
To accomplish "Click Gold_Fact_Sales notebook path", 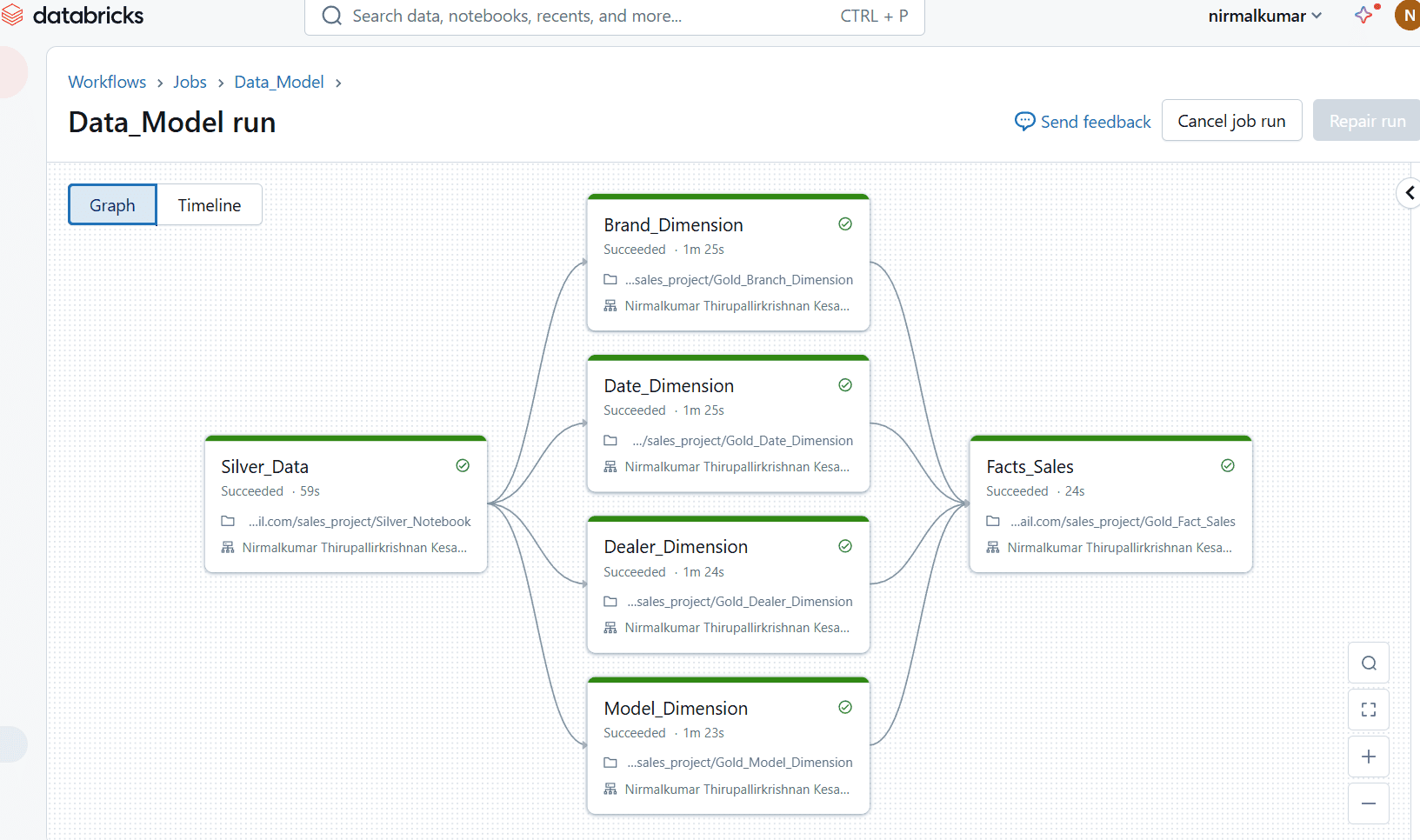I will coord(1123,522).
